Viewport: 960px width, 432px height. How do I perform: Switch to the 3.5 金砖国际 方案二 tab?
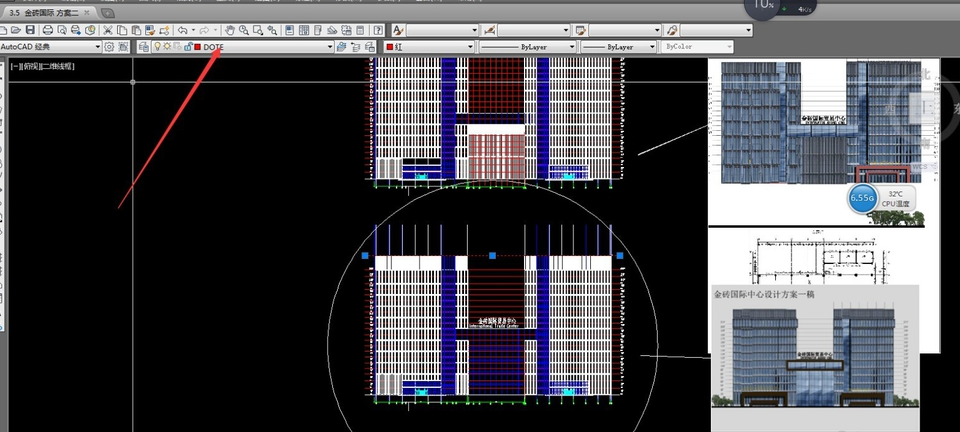point(44,12)
